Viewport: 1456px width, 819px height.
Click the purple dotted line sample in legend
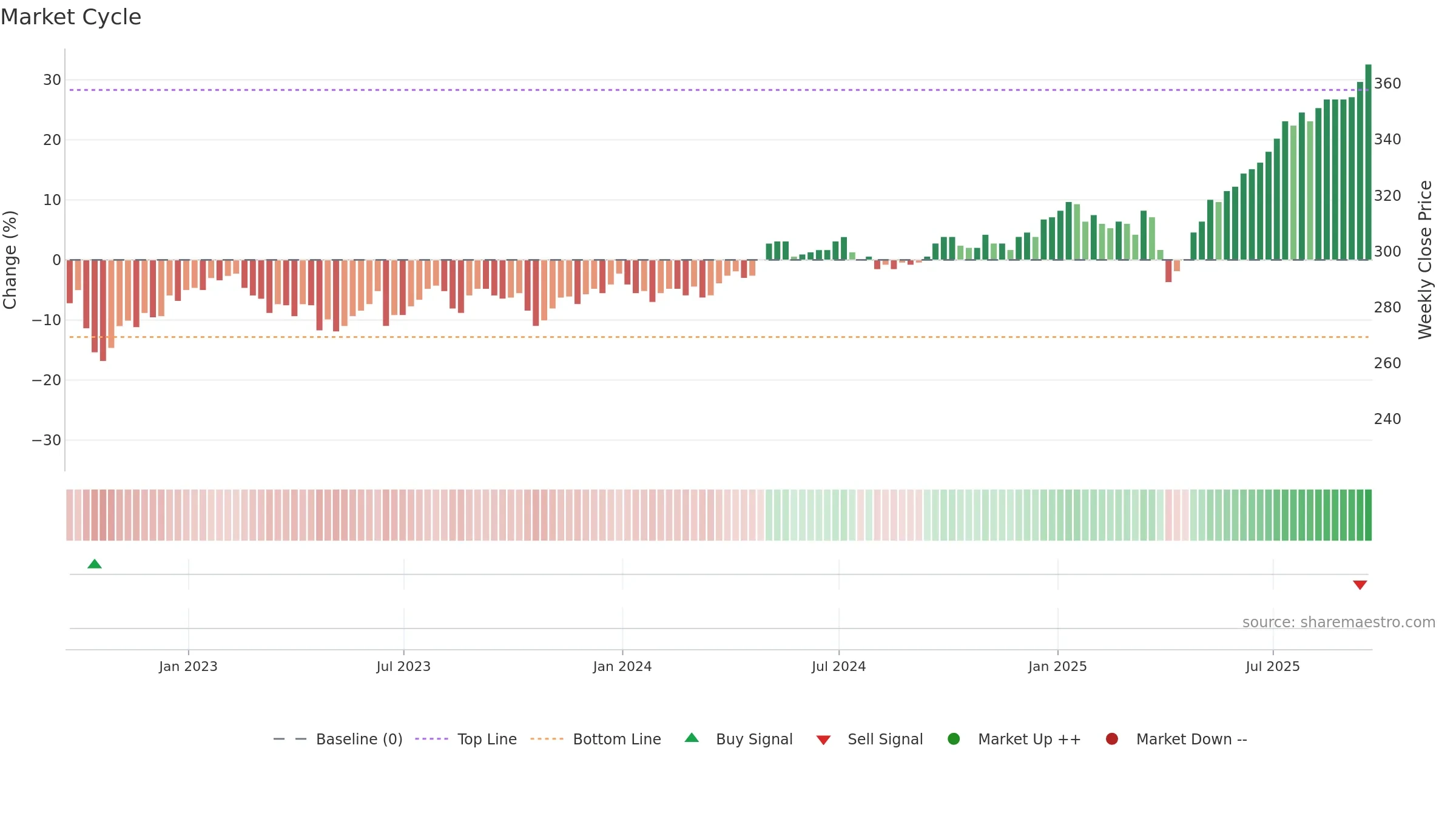[x=431, y=739]
